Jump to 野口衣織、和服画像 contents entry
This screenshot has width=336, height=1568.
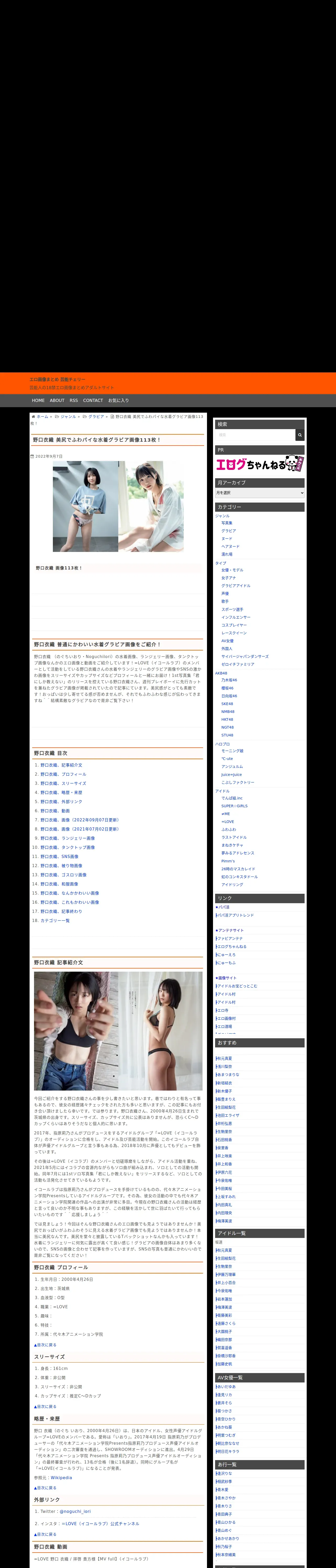pyautogui.click(x=60, y=884)
